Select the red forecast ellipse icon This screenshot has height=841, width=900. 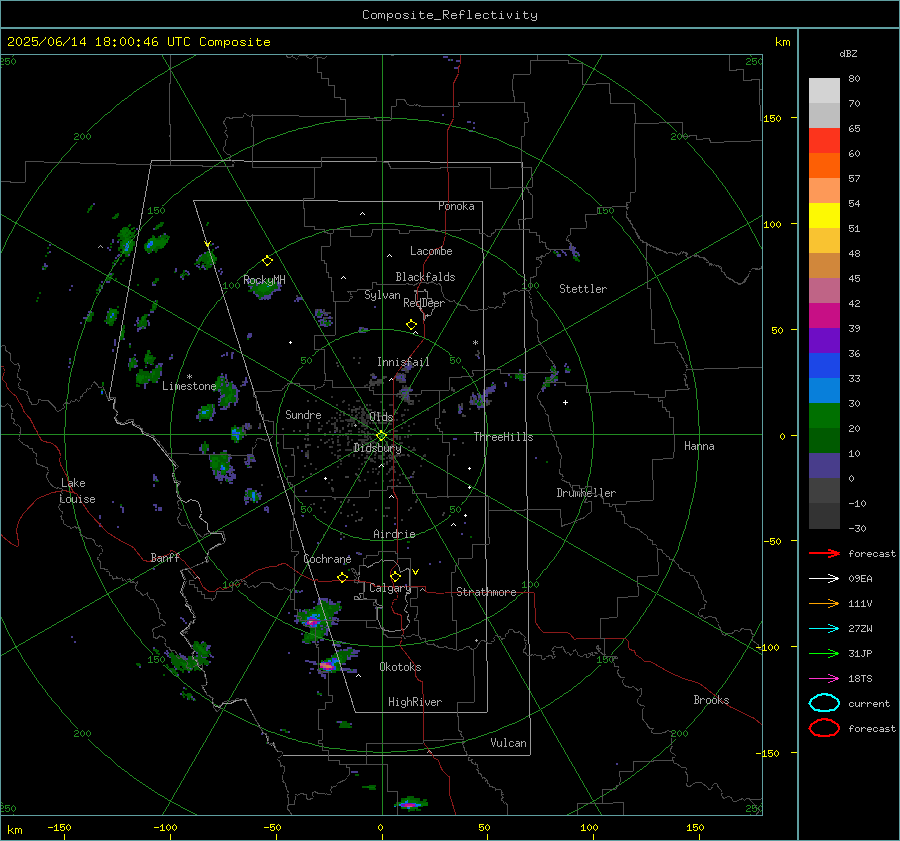coord(824,728)
